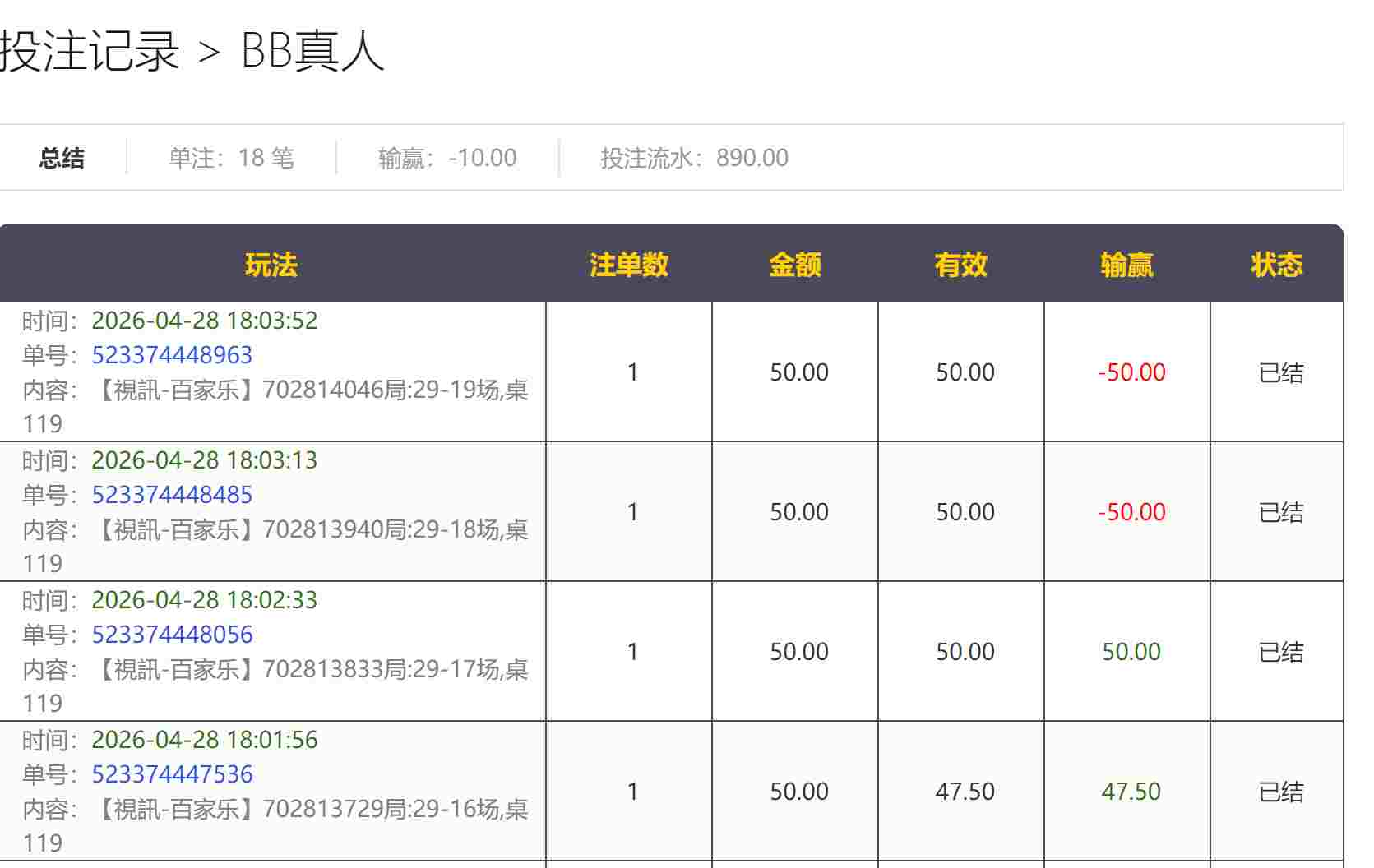Open order number 523374448963
Viewport: 1374px width, 868px height.
click(172, 355)
